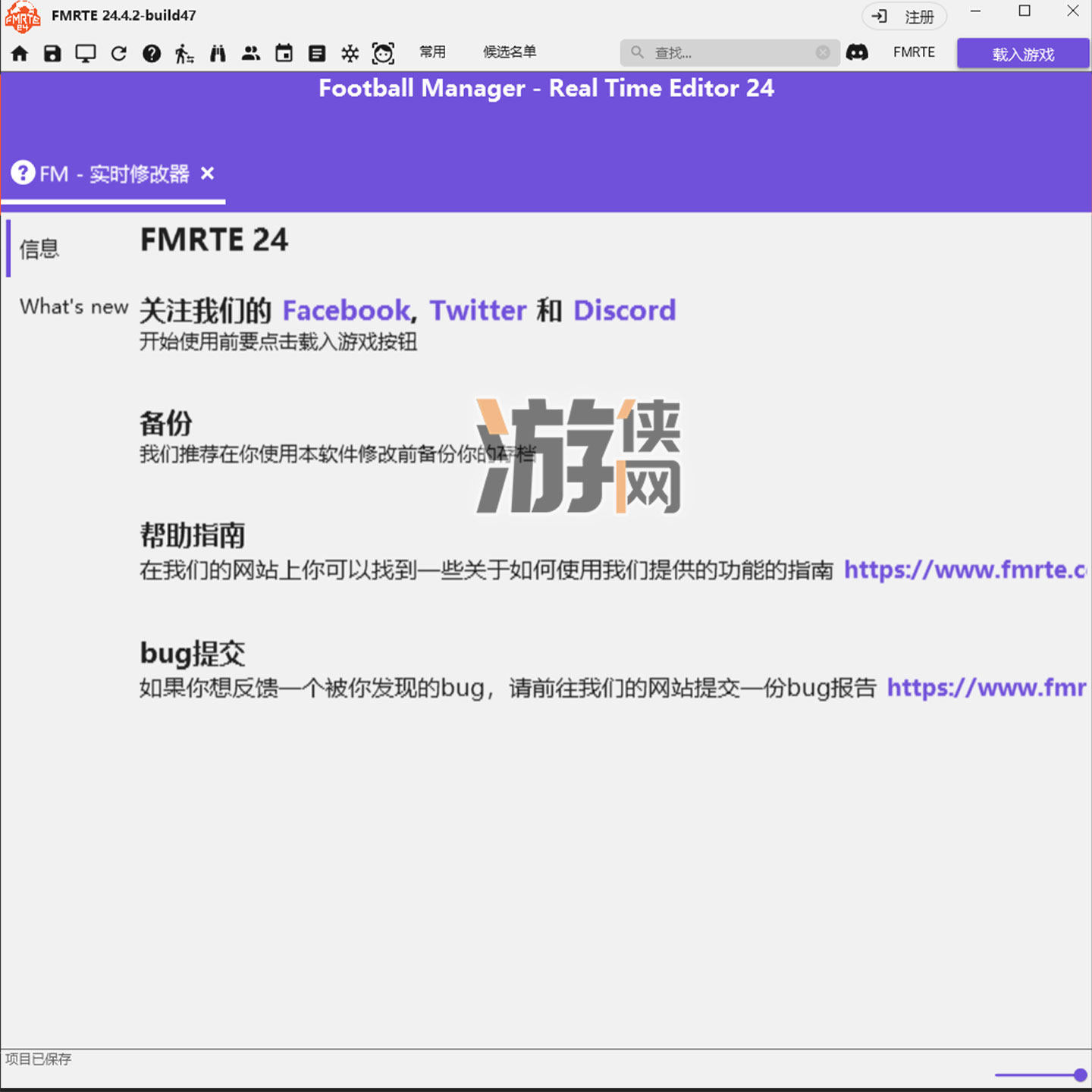Open the Discord icon near the search bar

click(x=858, y=52)
